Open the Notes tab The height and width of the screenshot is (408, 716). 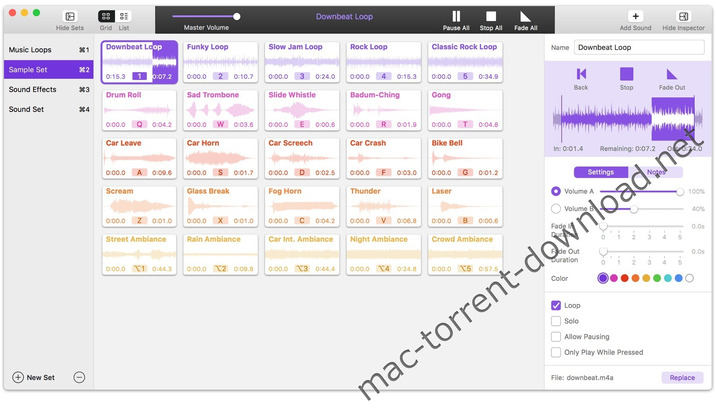tap(656, 172)
